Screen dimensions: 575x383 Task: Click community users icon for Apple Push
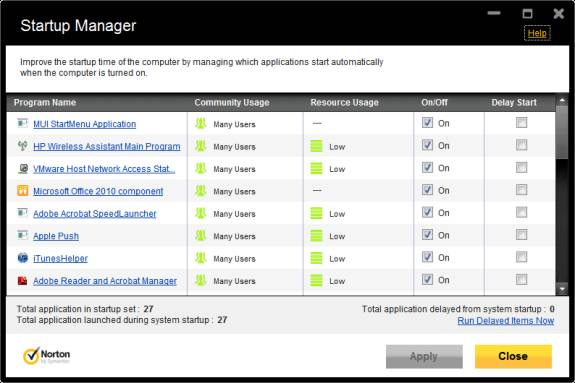tap(201, 235)
